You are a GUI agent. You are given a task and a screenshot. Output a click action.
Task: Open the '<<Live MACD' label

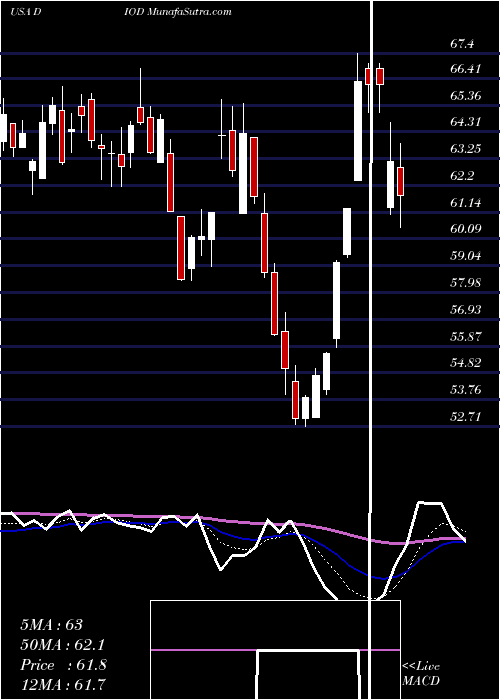[x=421, y=674]
